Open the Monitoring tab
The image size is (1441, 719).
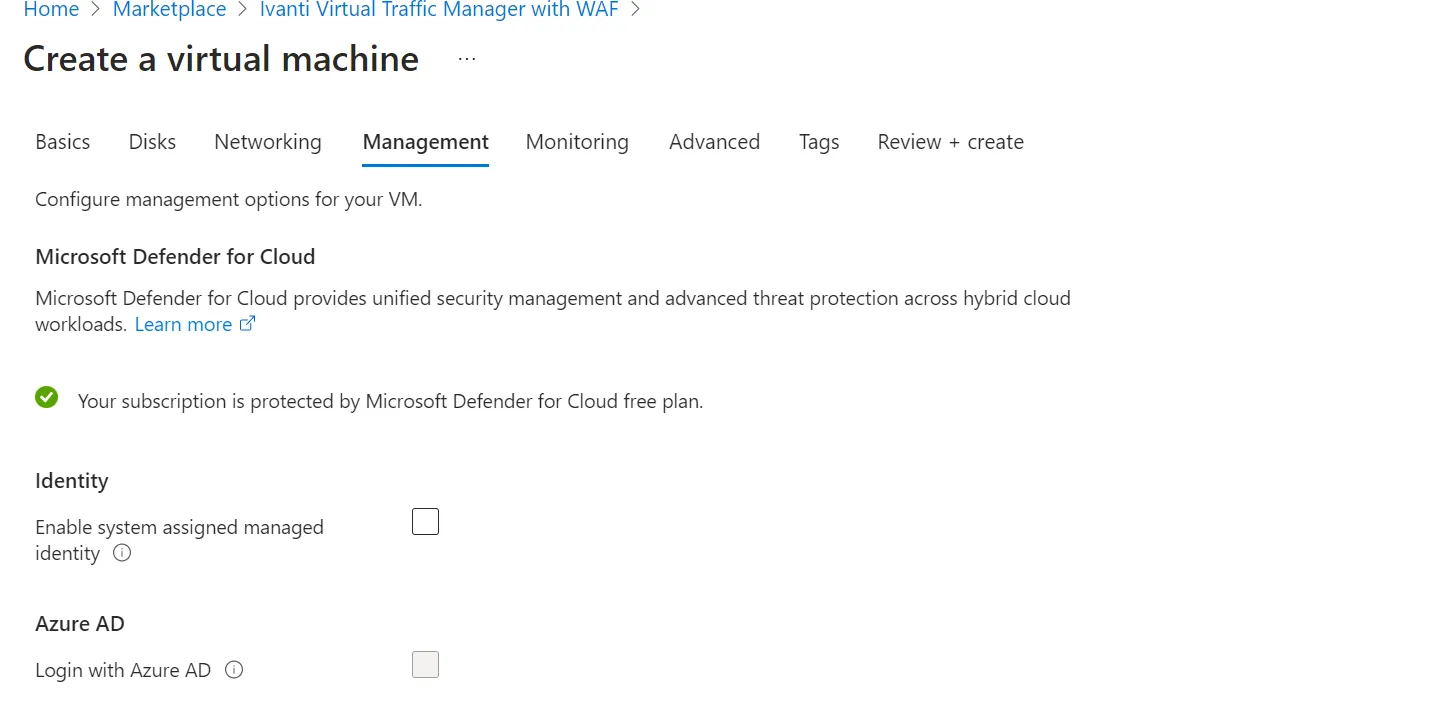point(577,142)
